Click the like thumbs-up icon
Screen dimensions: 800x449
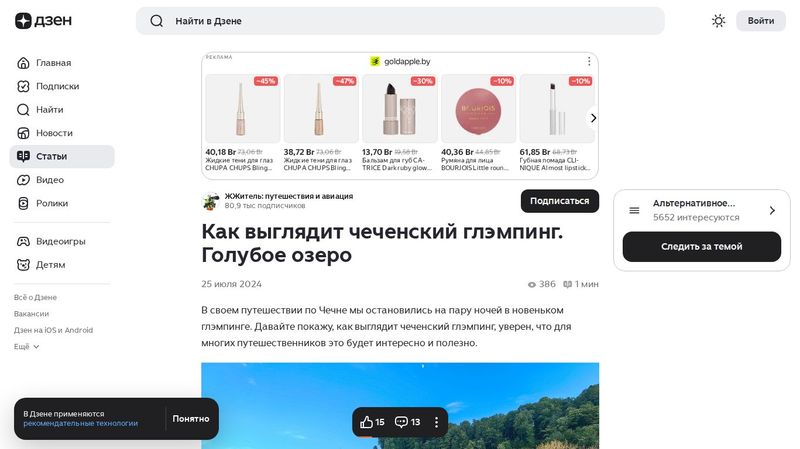(x=366, y=422)
